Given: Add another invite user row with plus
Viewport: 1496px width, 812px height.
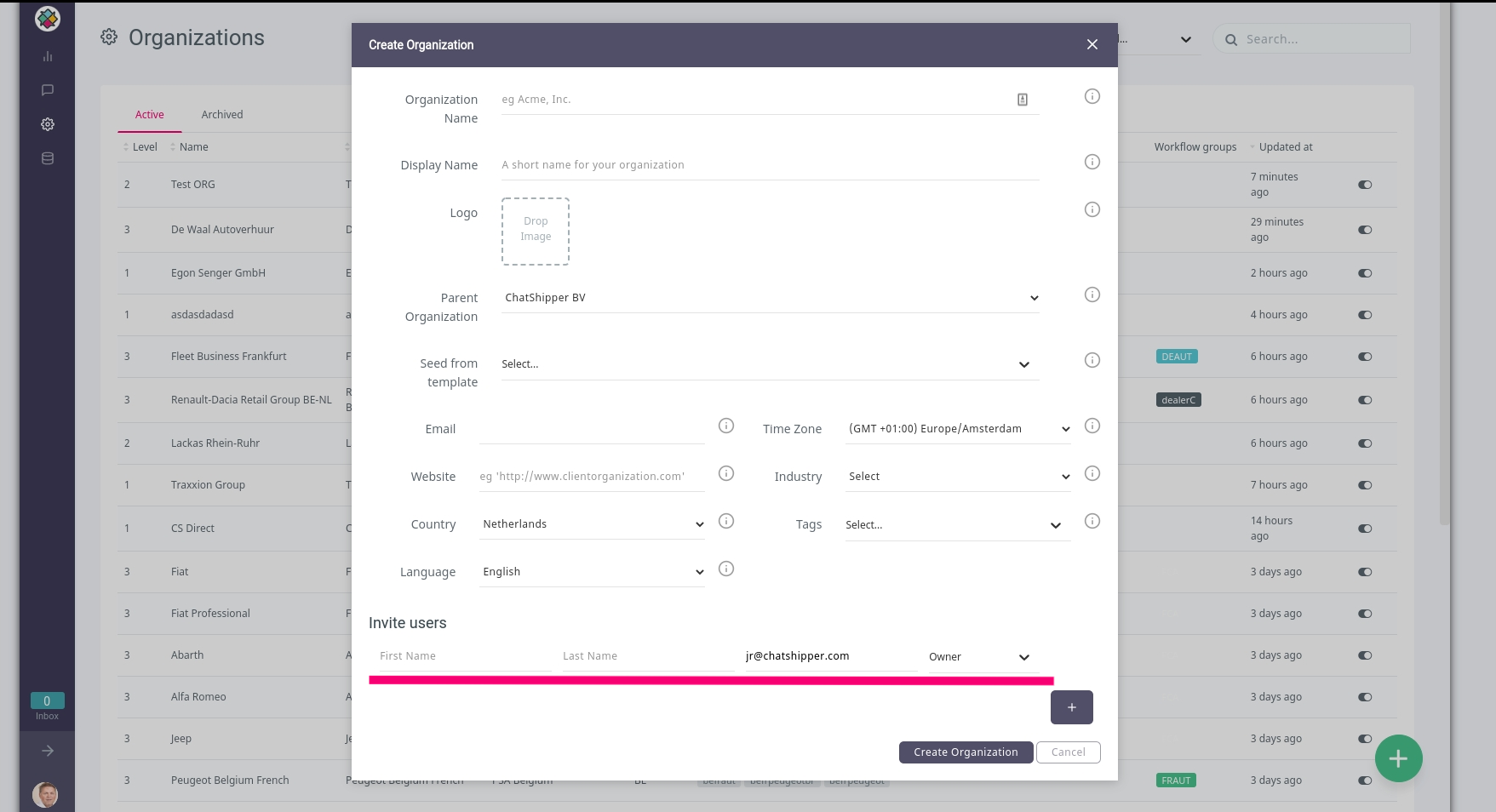Looking at the screenshot, I should pyautogui.click(x=1072, y=707).
